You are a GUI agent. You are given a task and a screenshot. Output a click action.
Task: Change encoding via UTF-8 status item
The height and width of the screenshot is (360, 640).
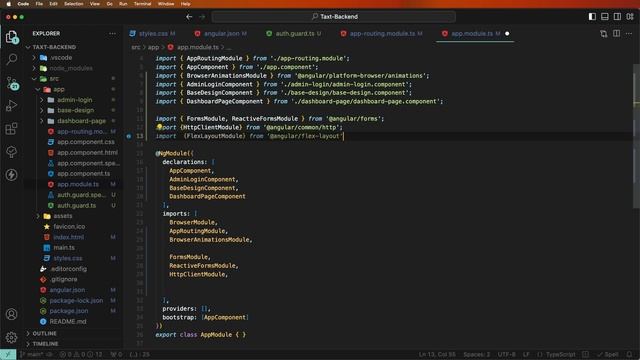tap(507, 354)
